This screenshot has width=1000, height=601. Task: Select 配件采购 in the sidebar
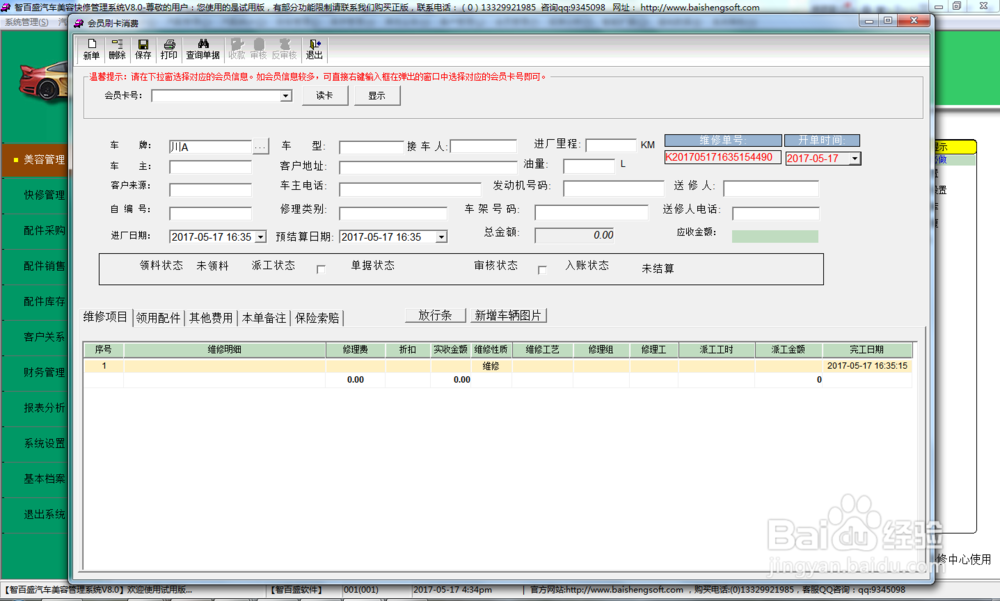click(37, 230)
